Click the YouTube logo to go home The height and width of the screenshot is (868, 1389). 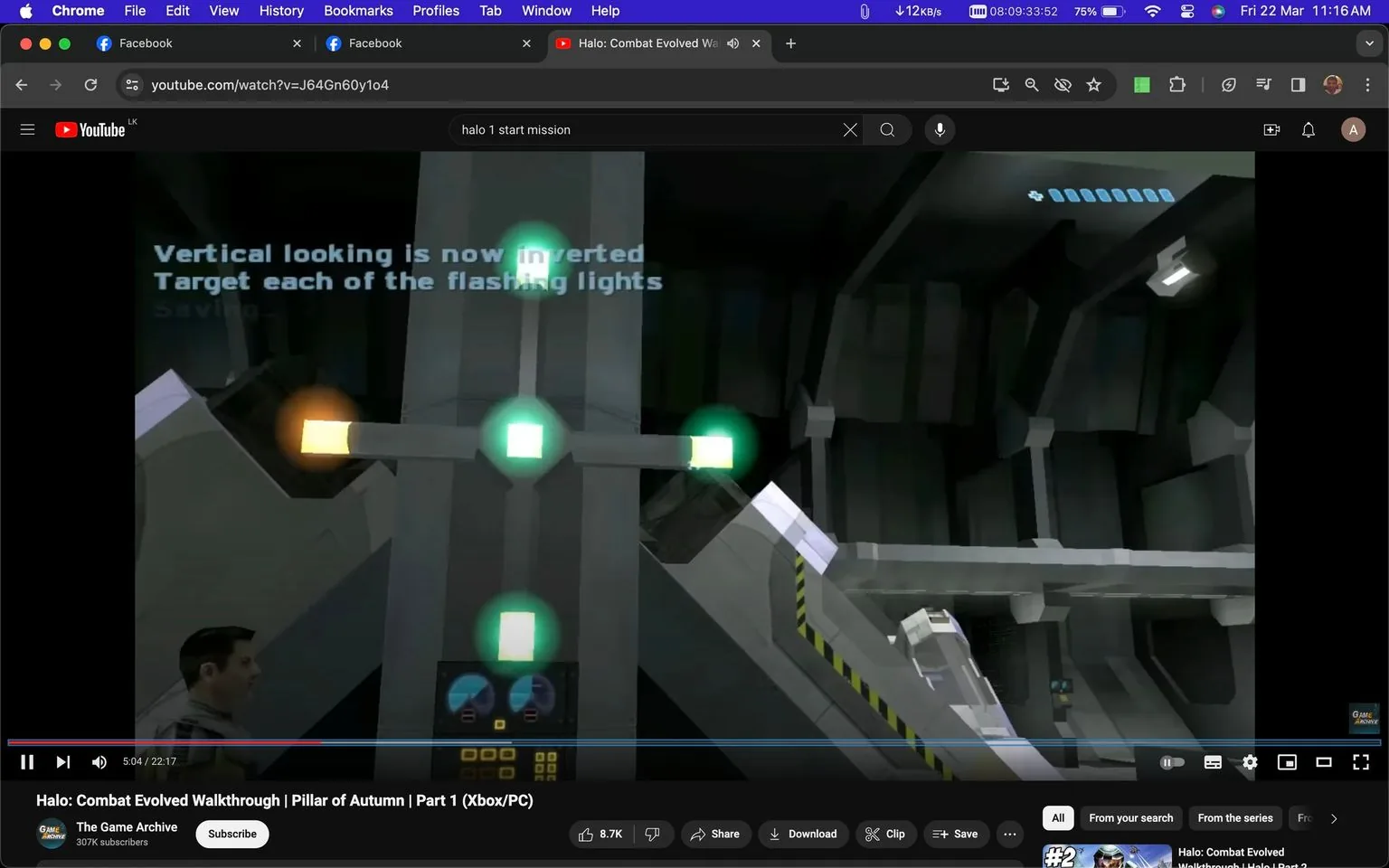click(90, 129)
